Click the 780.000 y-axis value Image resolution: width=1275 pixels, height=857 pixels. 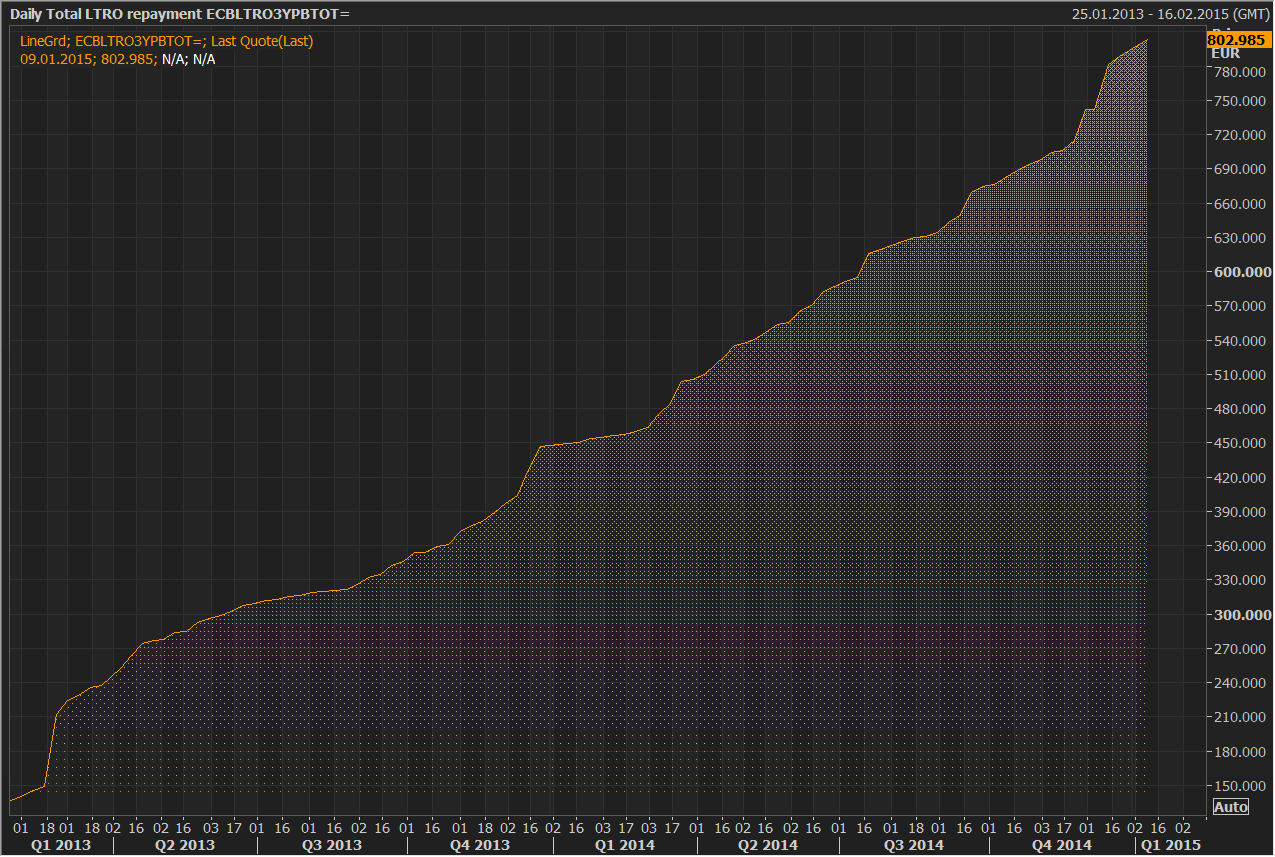click(1239, 72)
